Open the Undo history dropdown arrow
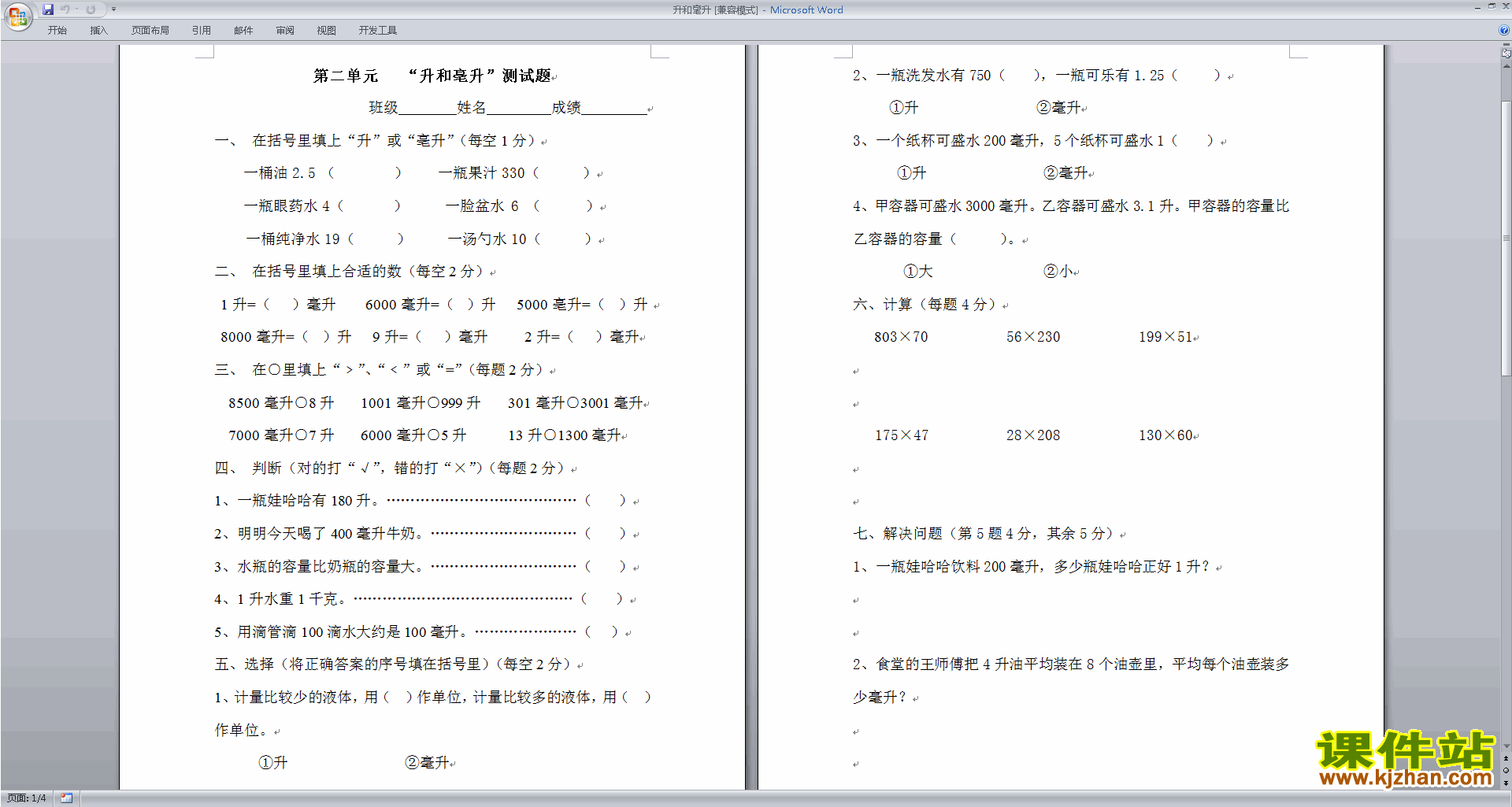The width and height of the screenshot is (1512, 807). (x=77, y=9)
